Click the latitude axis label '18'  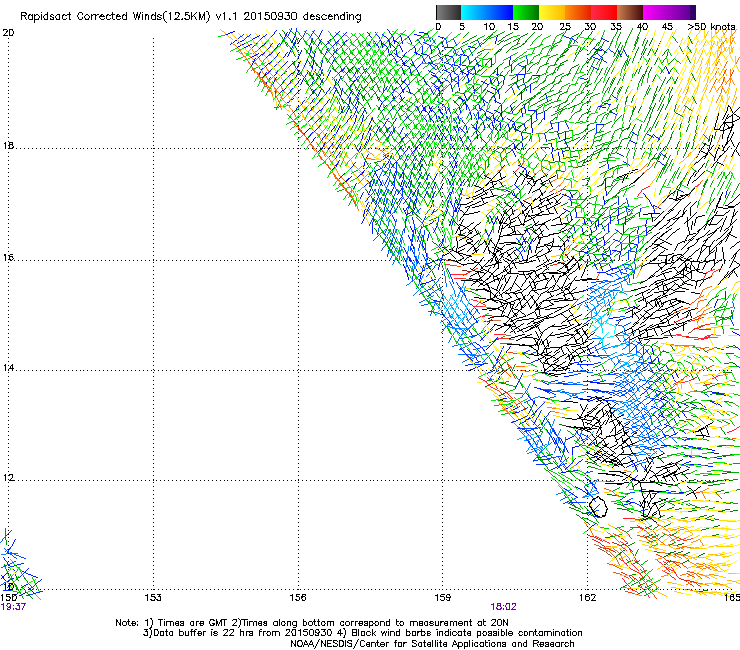click(x=8, y=145)
